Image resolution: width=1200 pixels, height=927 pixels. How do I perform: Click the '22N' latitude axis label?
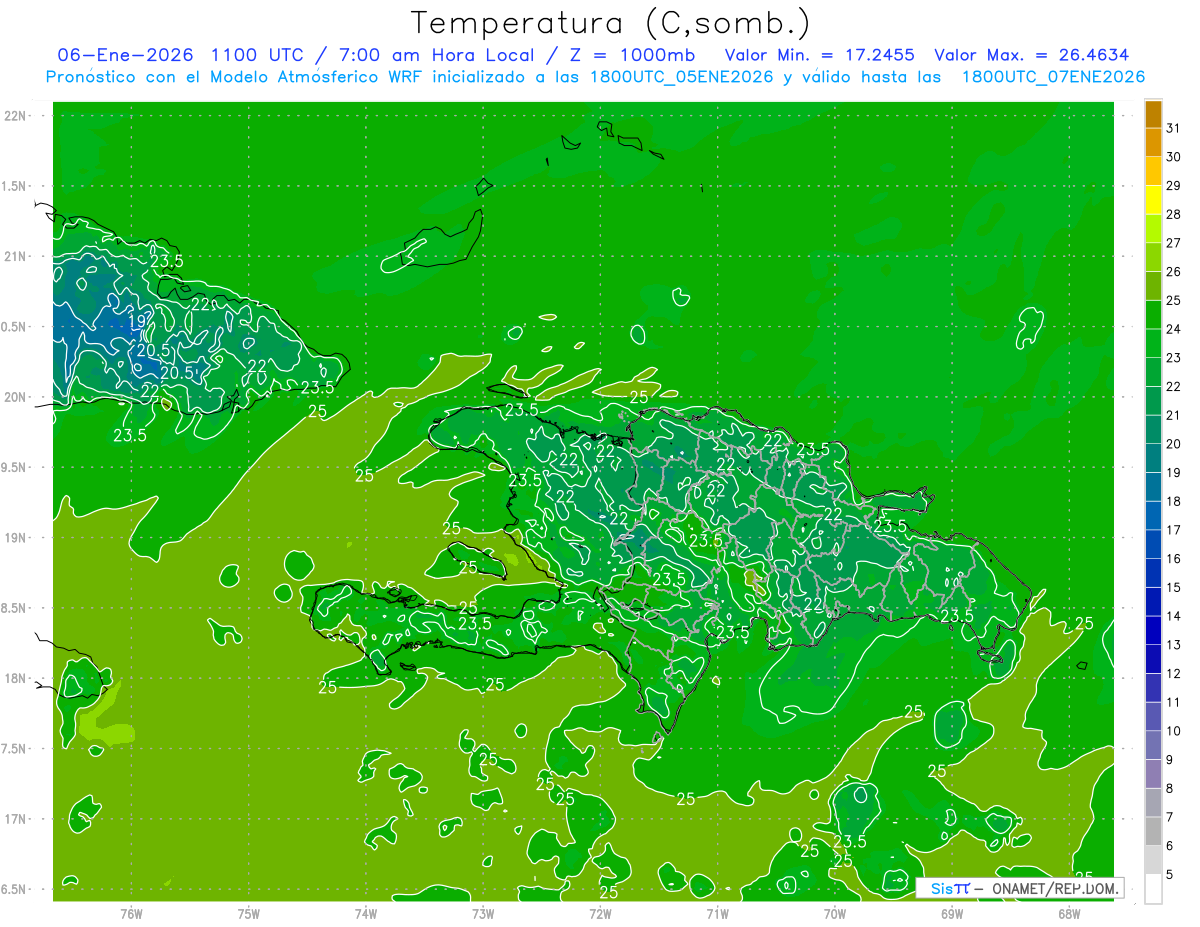pyautogui.click(x=16, y=116)
